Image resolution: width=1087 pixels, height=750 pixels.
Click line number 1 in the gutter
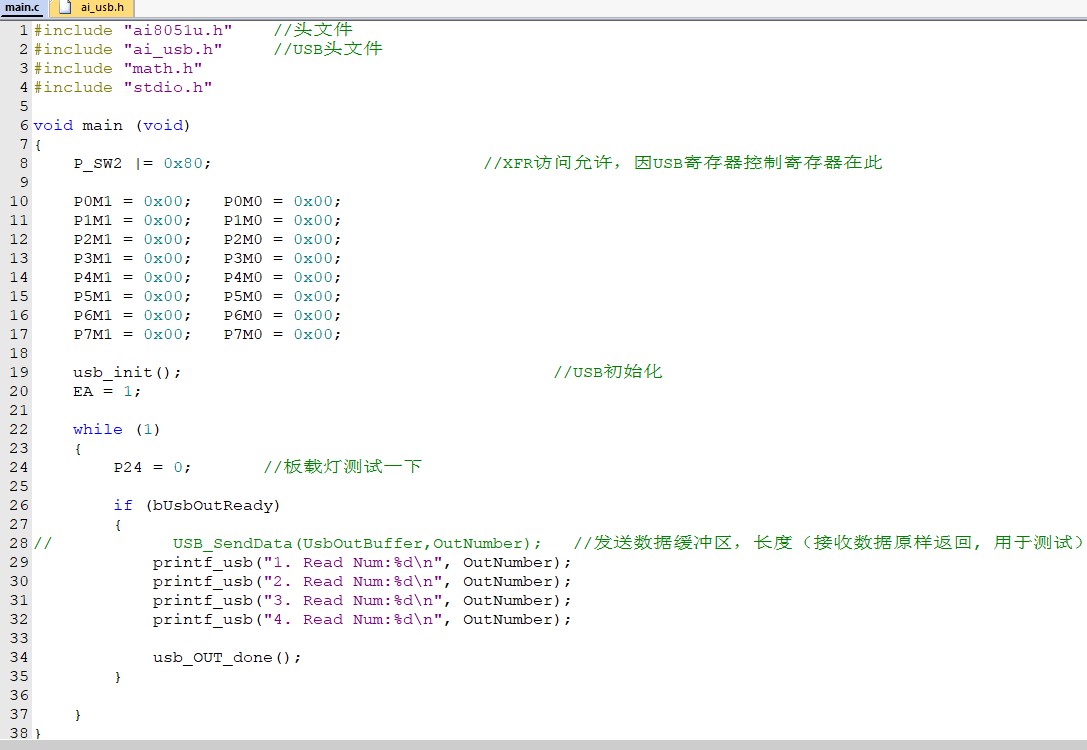tap(23, 30)
